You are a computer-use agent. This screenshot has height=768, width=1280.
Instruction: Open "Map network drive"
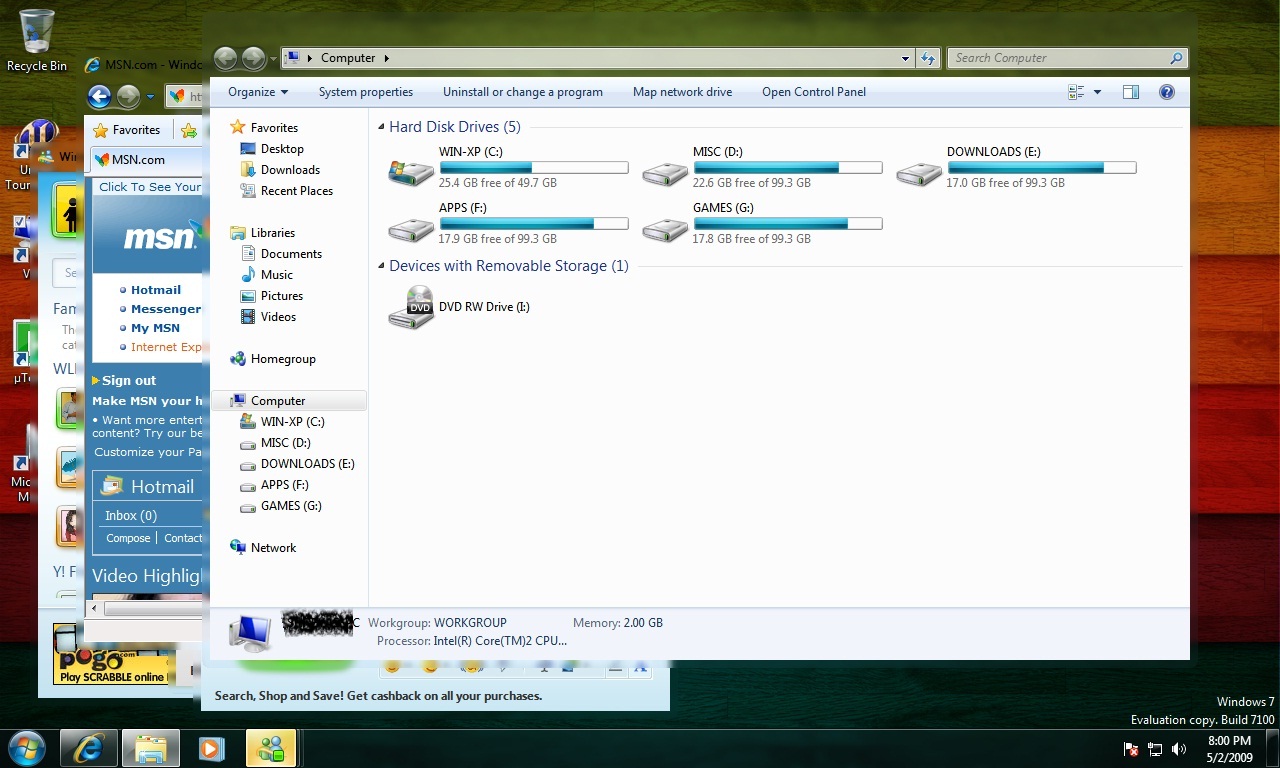[682, 92]
